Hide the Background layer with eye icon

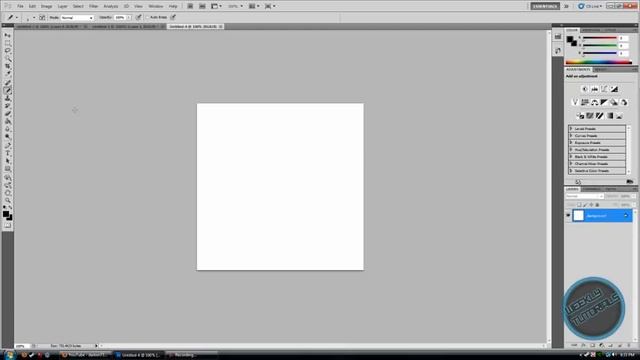coord(568,216)
